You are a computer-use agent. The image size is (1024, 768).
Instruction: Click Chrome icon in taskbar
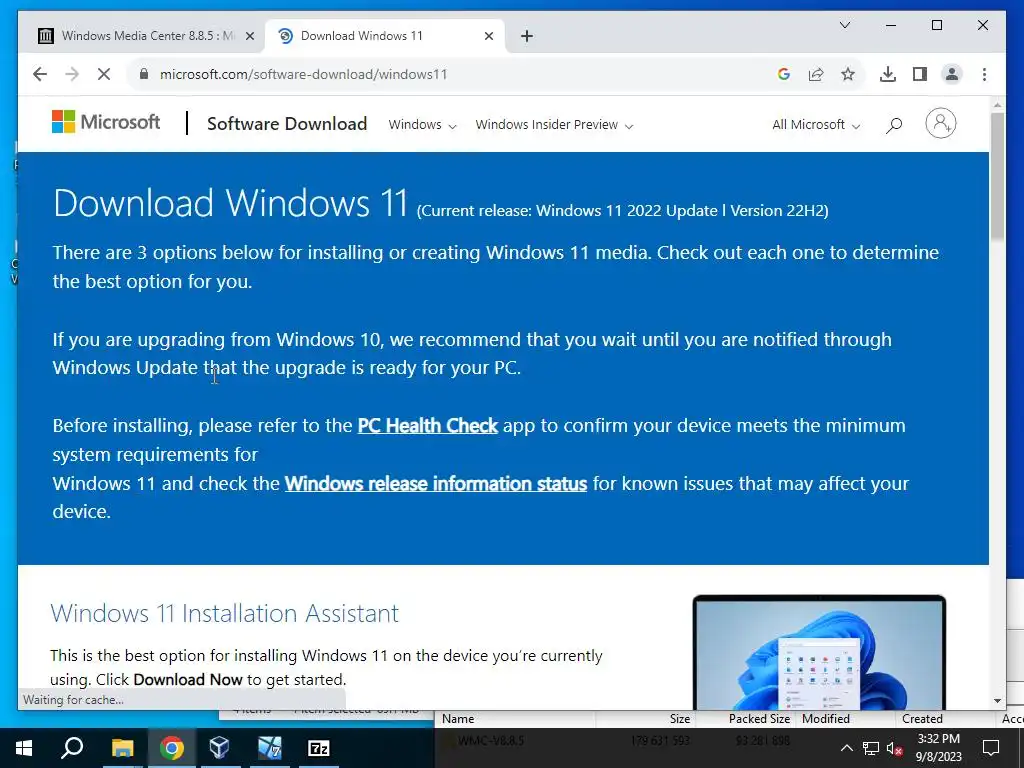pyautogui.click(x=172, y=748)
